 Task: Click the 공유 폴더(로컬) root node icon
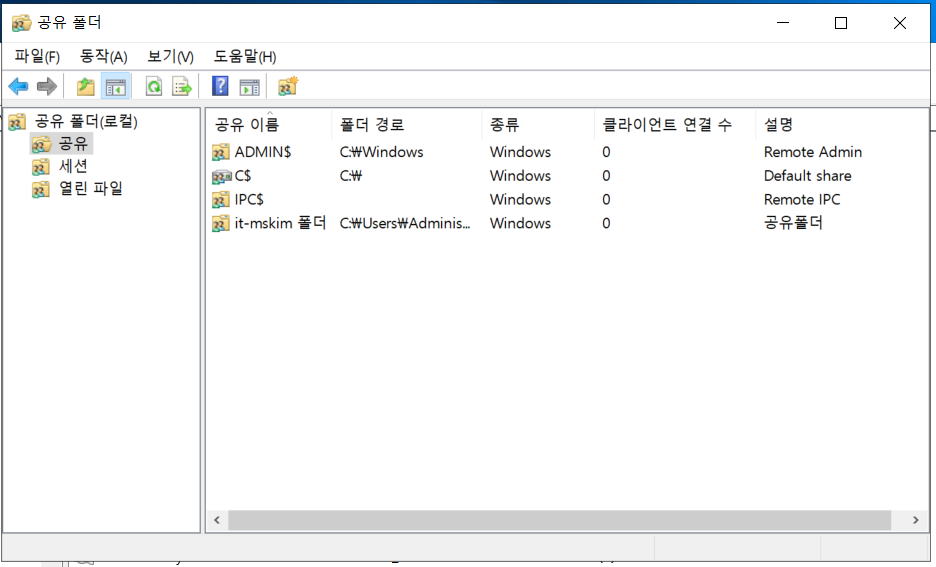17,122
